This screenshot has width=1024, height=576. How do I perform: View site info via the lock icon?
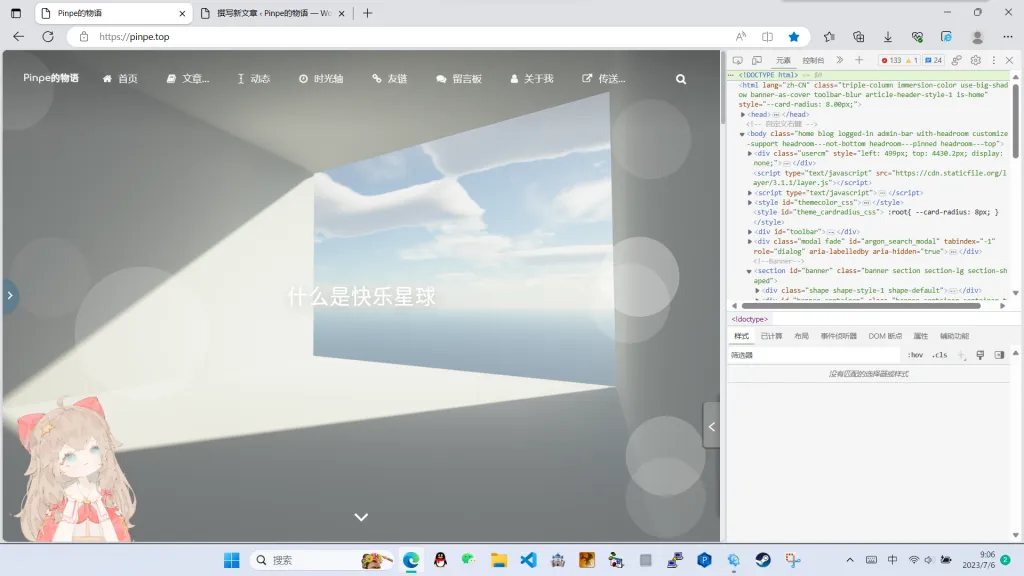[84, 37]
